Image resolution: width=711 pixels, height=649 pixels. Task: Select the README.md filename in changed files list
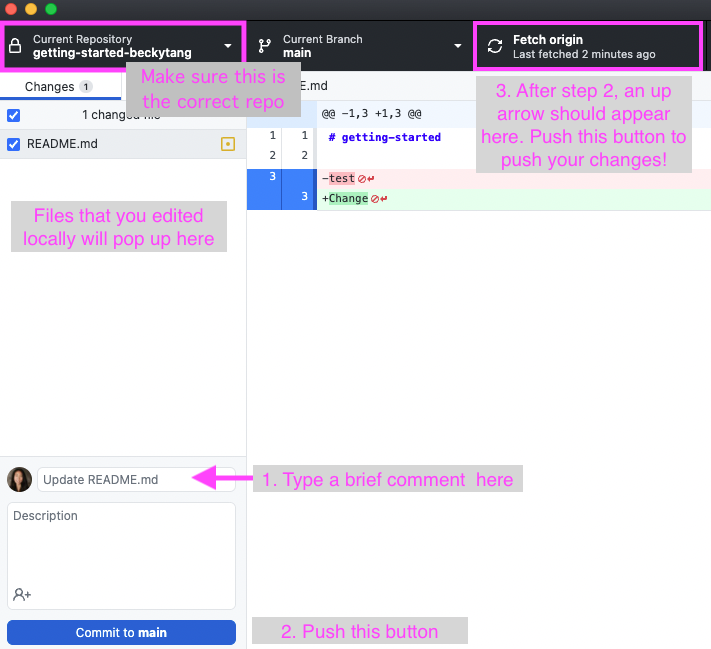62,144
